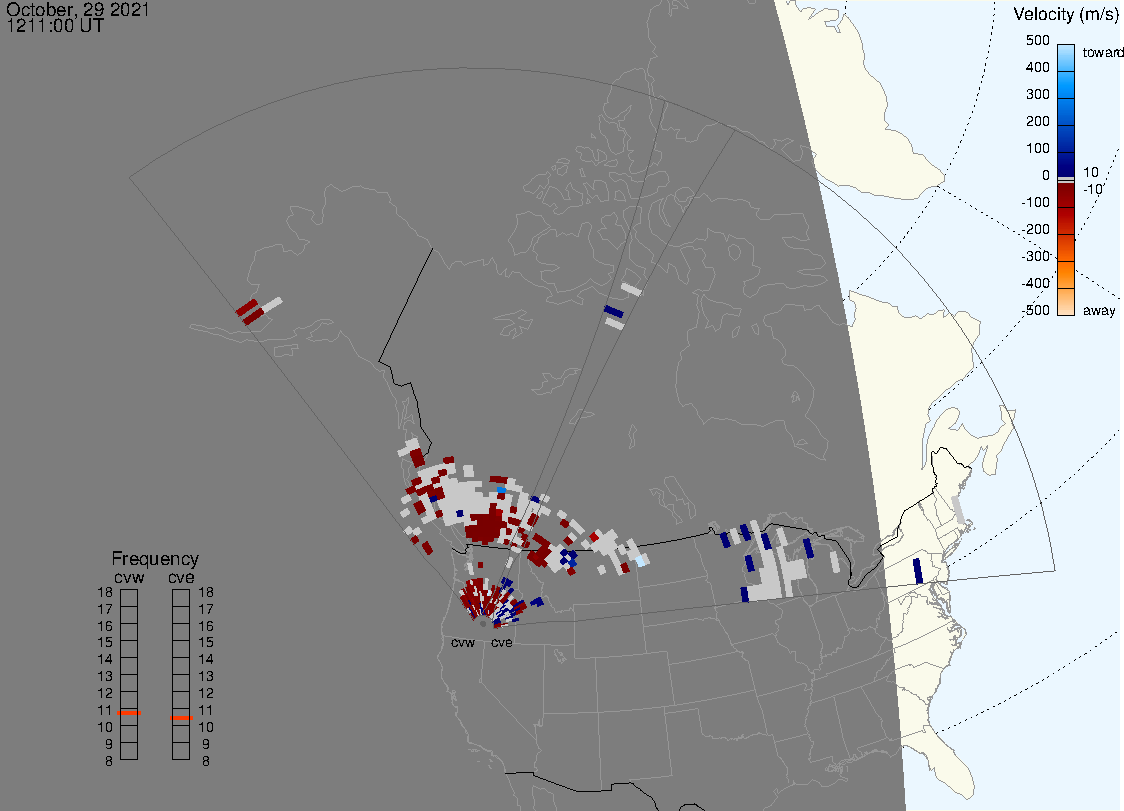Screen dimensions: 1124x811
Task: Click the timestamp "1211:00 UT"
Action: pos(55,26)
